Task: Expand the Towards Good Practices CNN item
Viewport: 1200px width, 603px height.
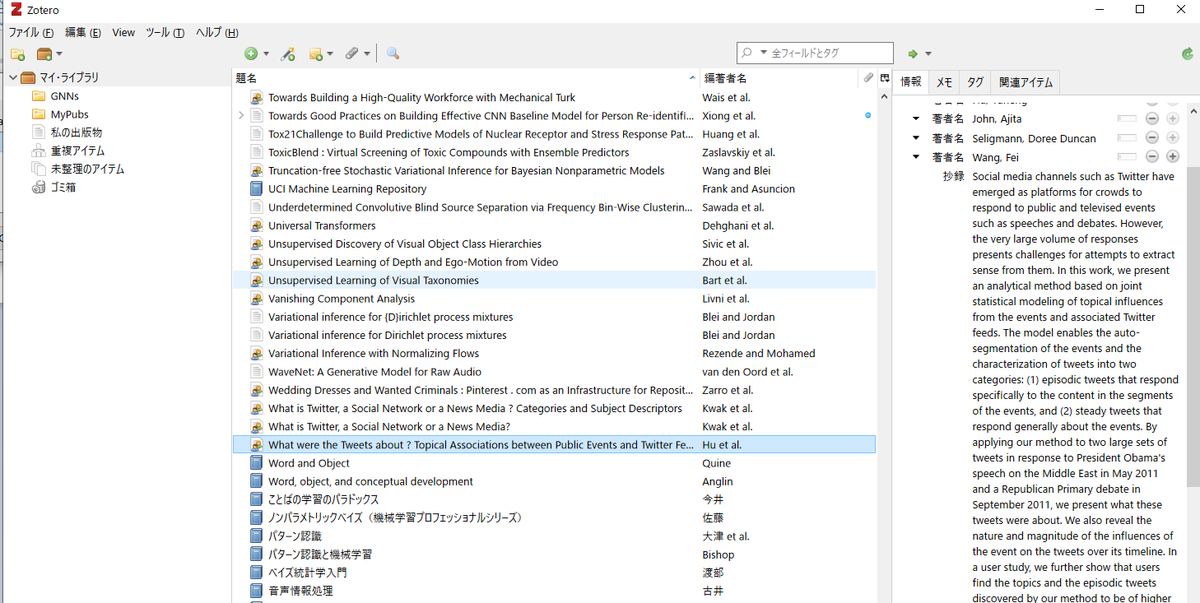Action: (x=240, y=116)
